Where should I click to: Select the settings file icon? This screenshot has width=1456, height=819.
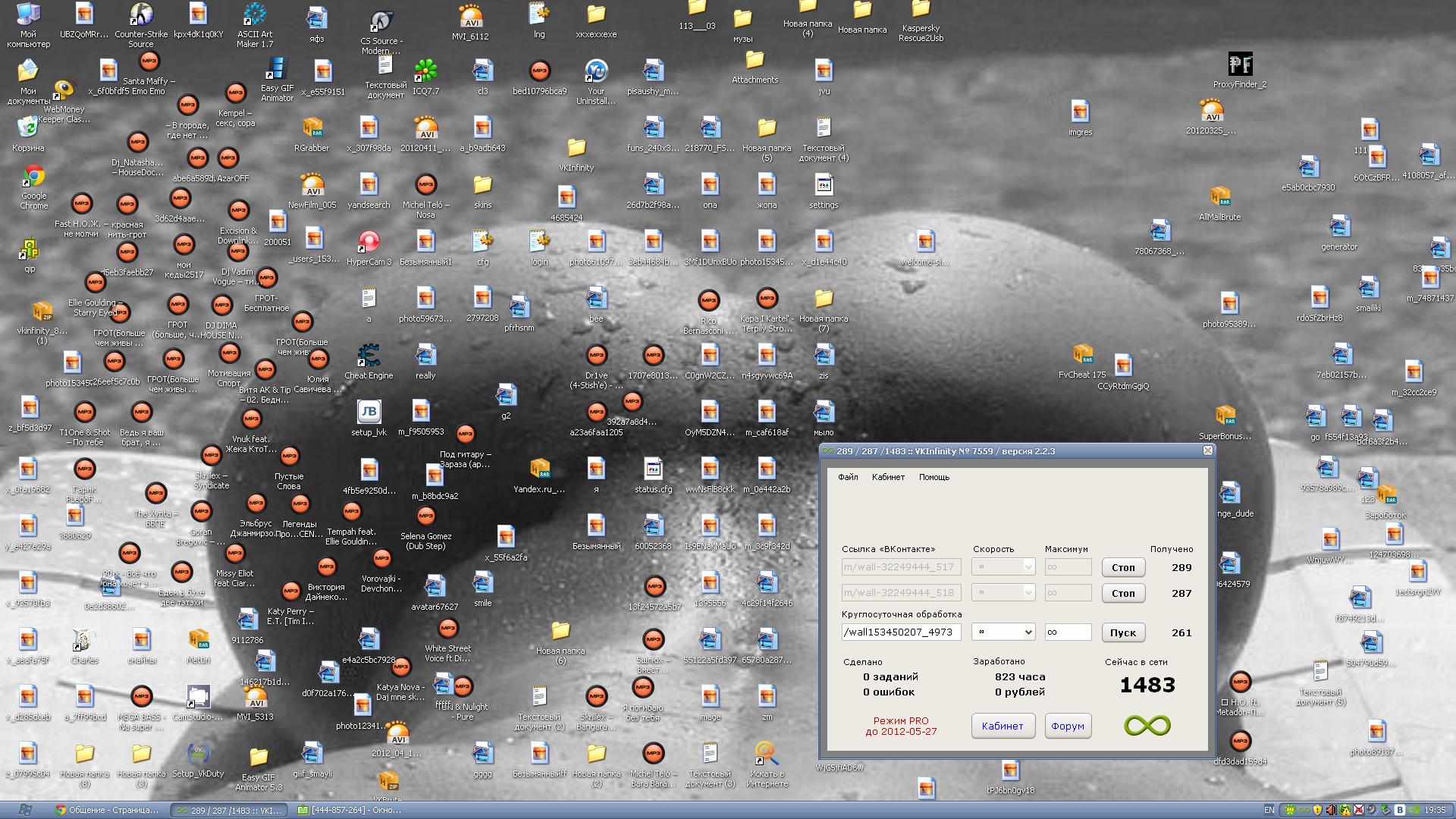(824, 191)
